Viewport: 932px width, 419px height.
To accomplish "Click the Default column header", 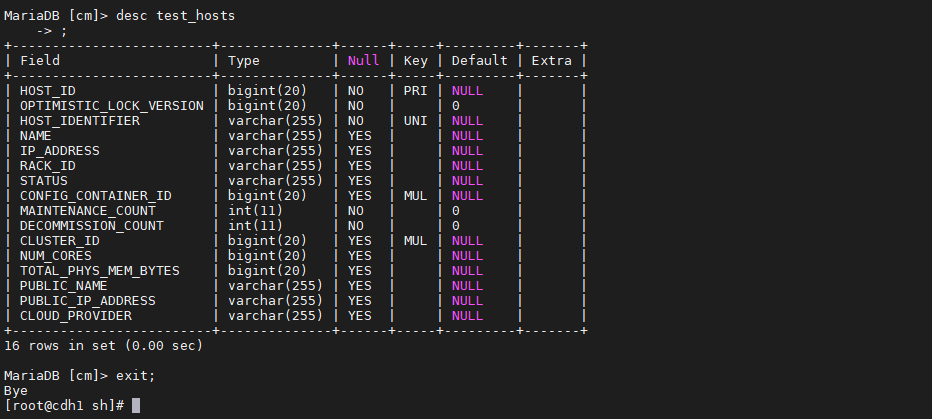I will pos(480,61).
